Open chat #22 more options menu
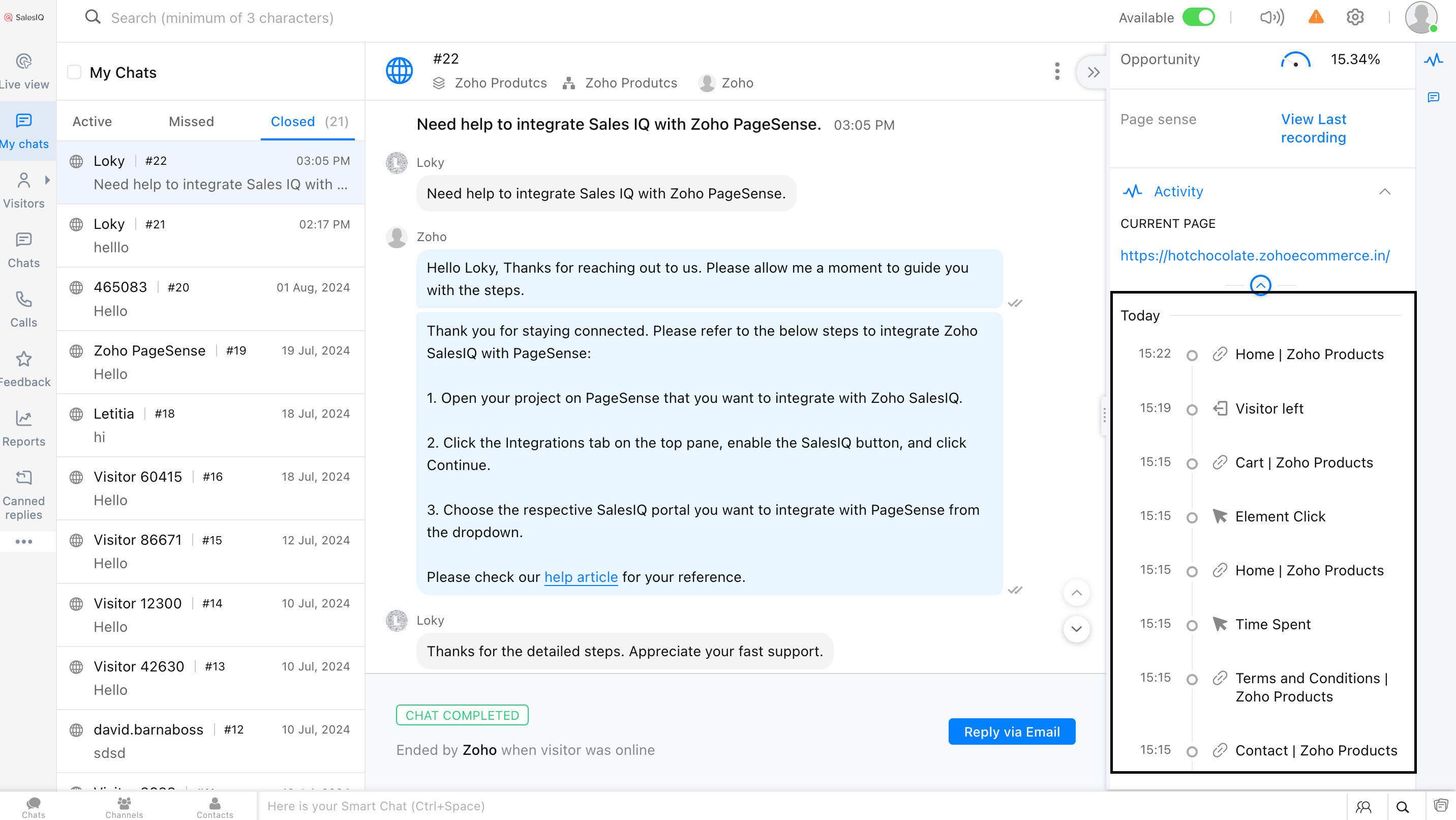The height and width of the screenshot is (820, 1456). [x=1057, y=71]
